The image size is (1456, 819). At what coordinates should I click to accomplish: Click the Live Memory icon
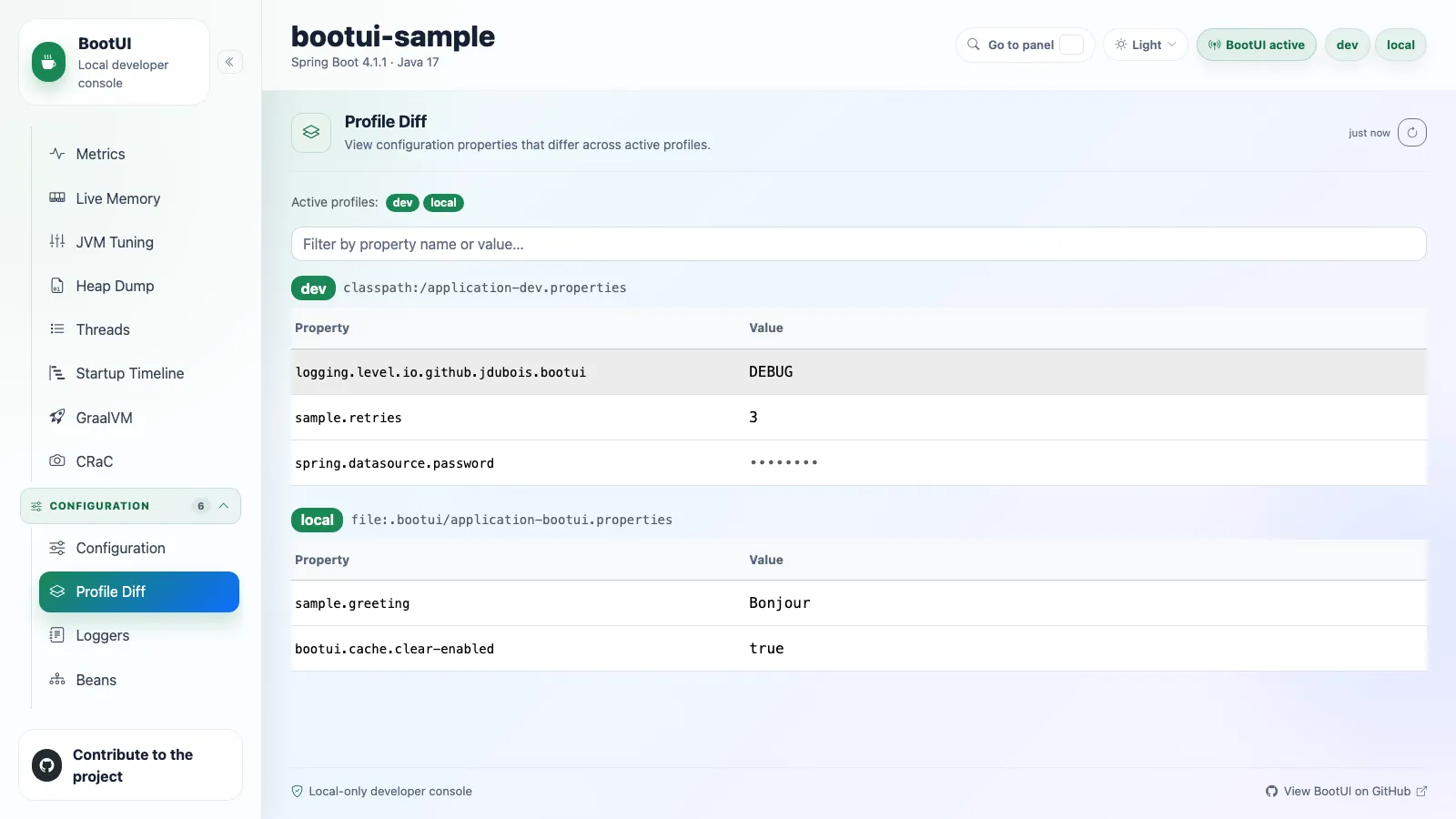coord(57,197)
